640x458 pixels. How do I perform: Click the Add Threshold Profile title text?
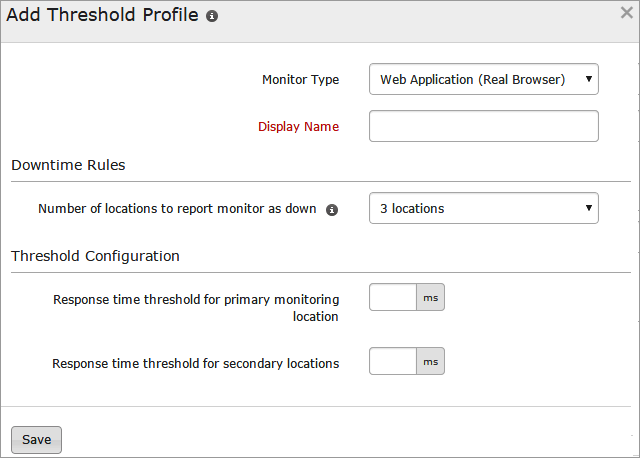coord(102,17)
